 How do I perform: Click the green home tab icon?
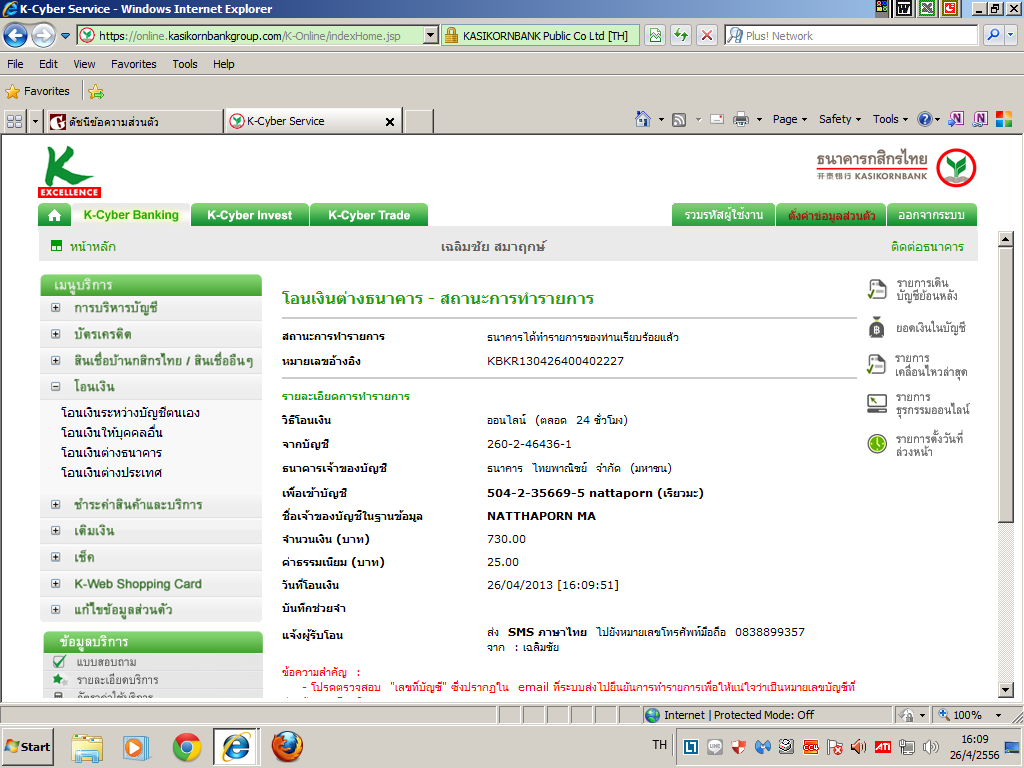pyautogui.click(x=55, y=215)
